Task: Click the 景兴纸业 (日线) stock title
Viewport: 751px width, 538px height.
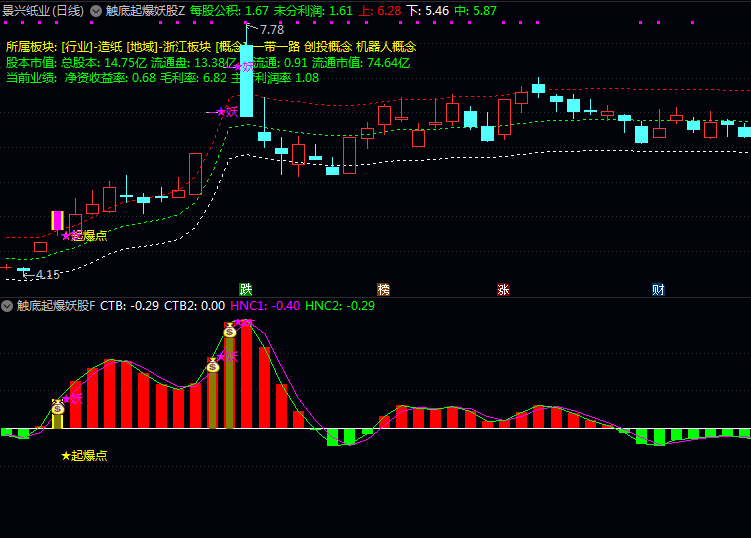Action: coord(42,10)
